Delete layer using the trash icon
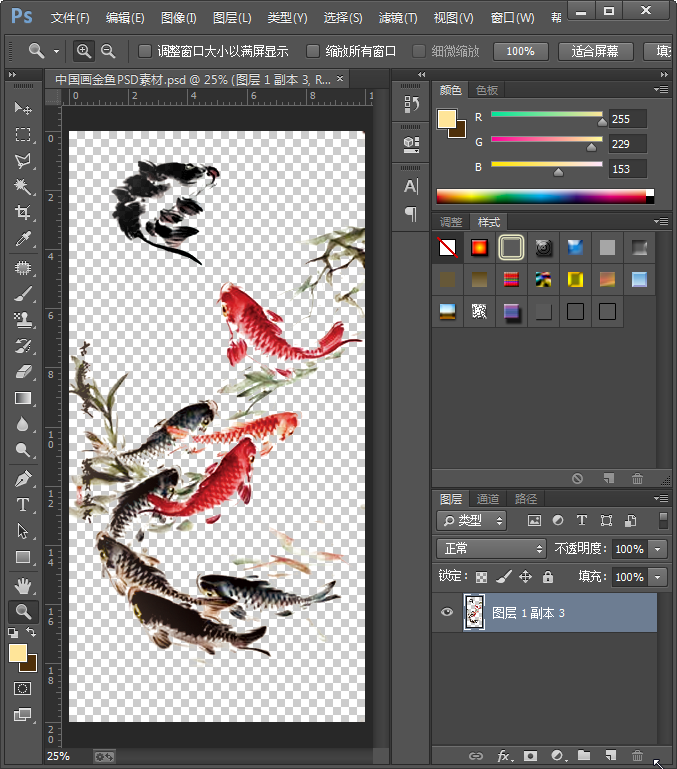The height and width of the screenshot is (769, 677). pos(637,756)
